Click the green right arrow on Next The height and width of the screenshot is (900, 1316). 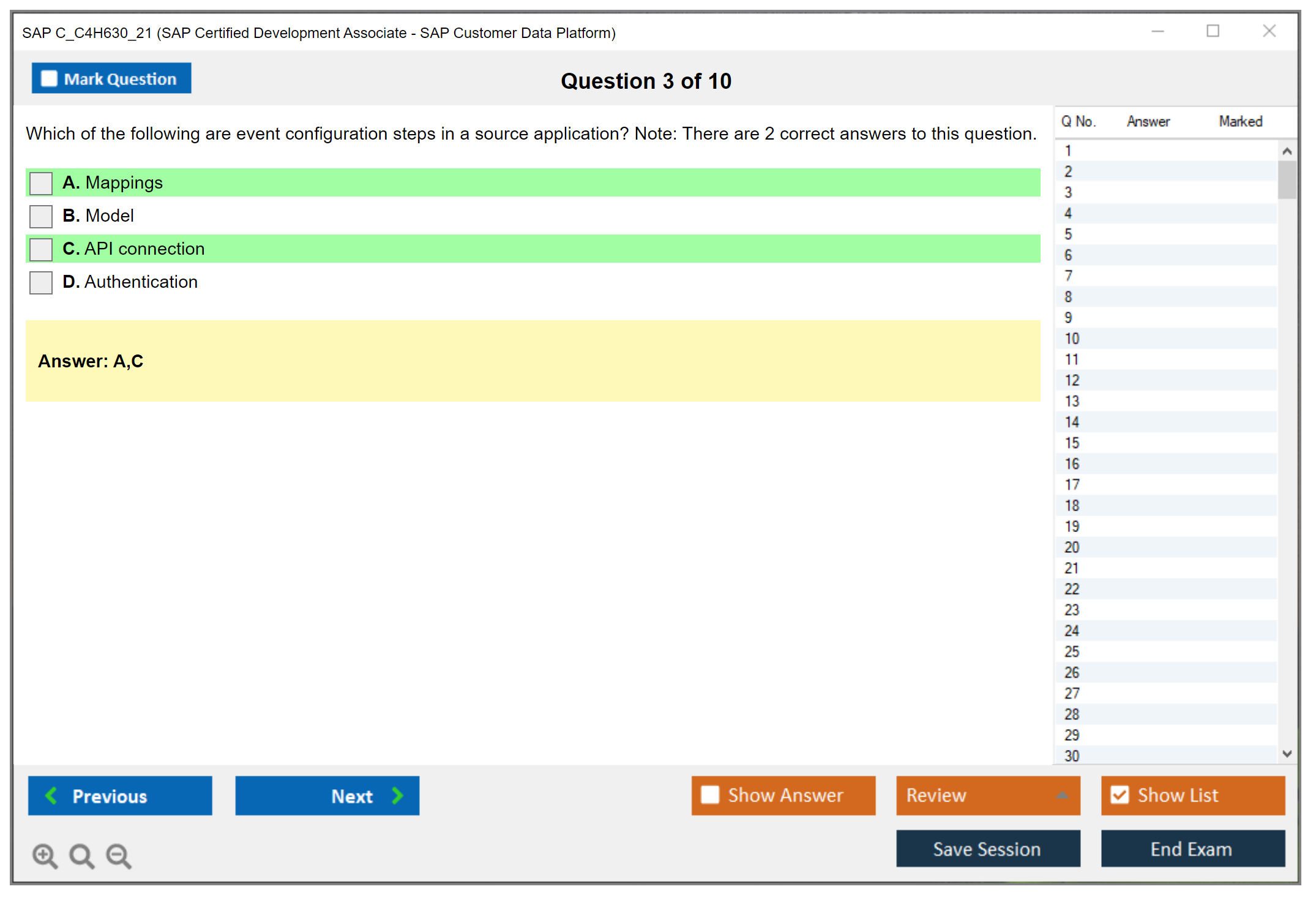tap(398, 795)
